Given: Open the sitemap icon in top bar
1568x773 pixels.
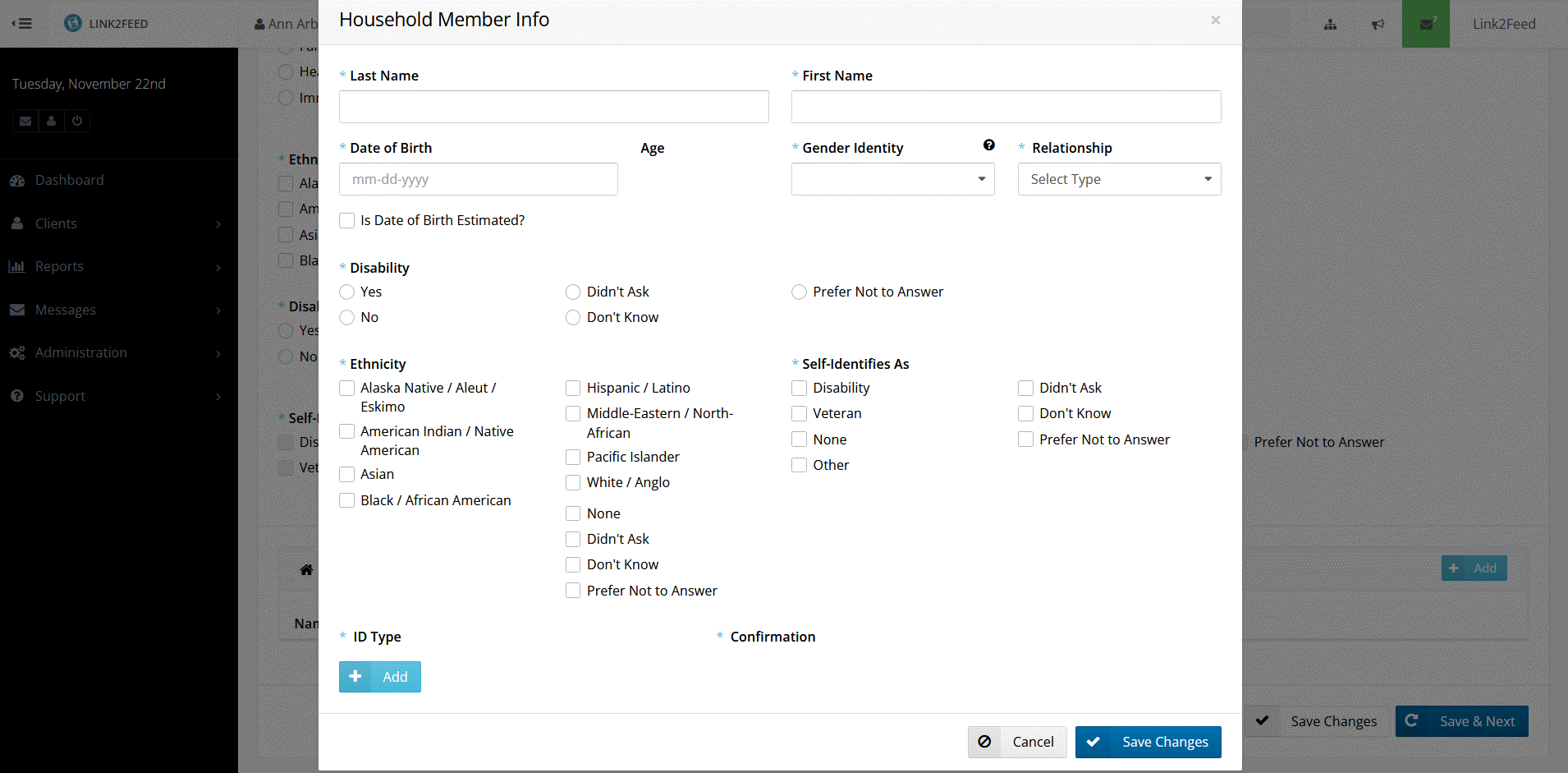Looking at the screenshot, I should (1330, 24).
